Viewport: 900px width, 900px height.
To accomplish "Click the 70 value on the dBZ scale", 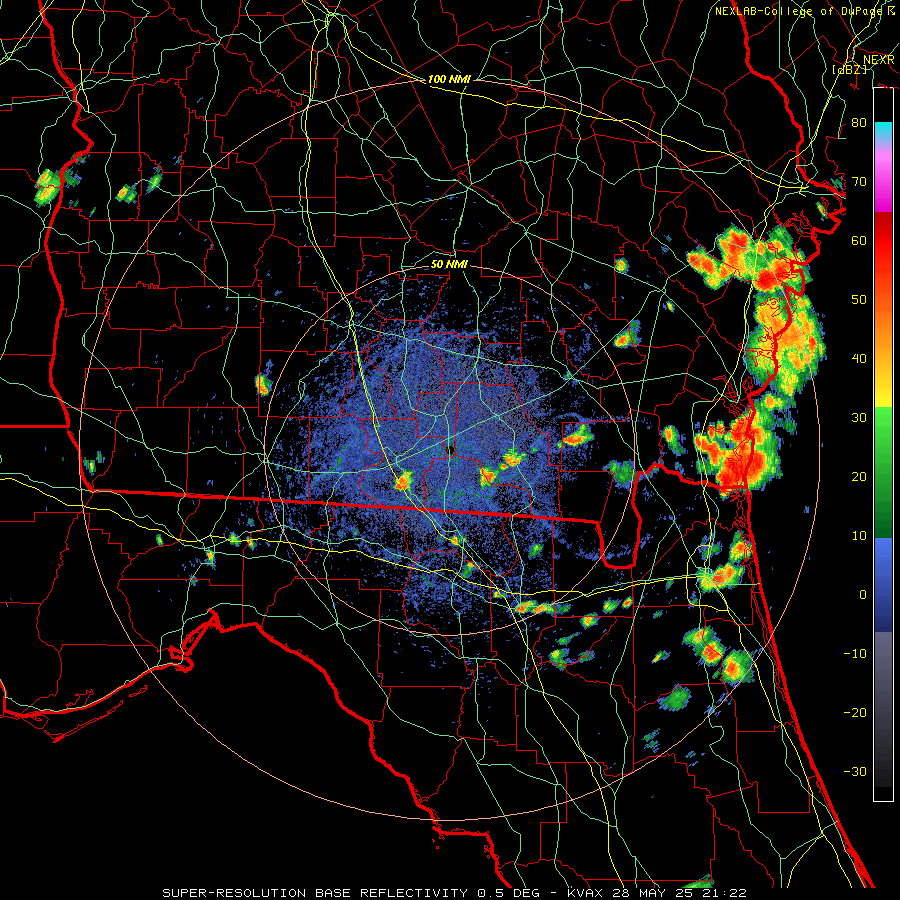I will (859, 182).
